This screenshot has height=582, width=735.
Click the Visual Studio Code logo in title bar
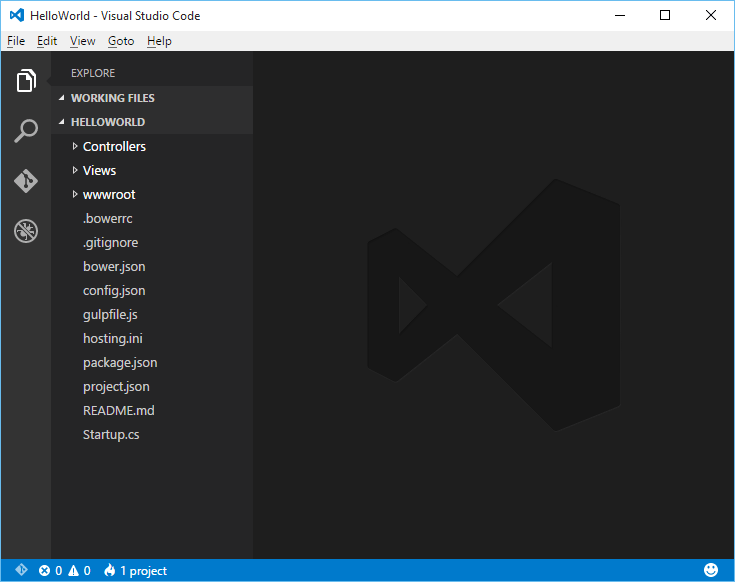click(17, 15)
